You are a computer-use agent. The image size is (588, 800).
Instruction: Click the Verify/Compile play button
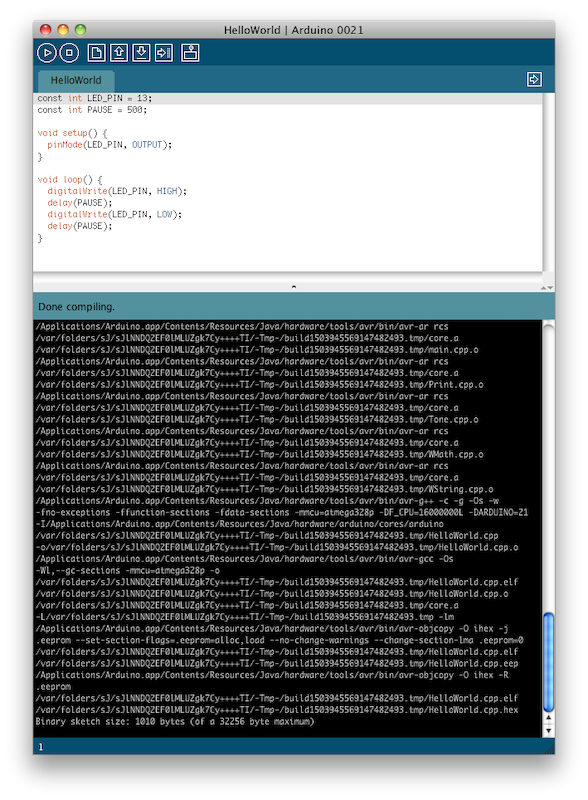click(x=46, y=53)
